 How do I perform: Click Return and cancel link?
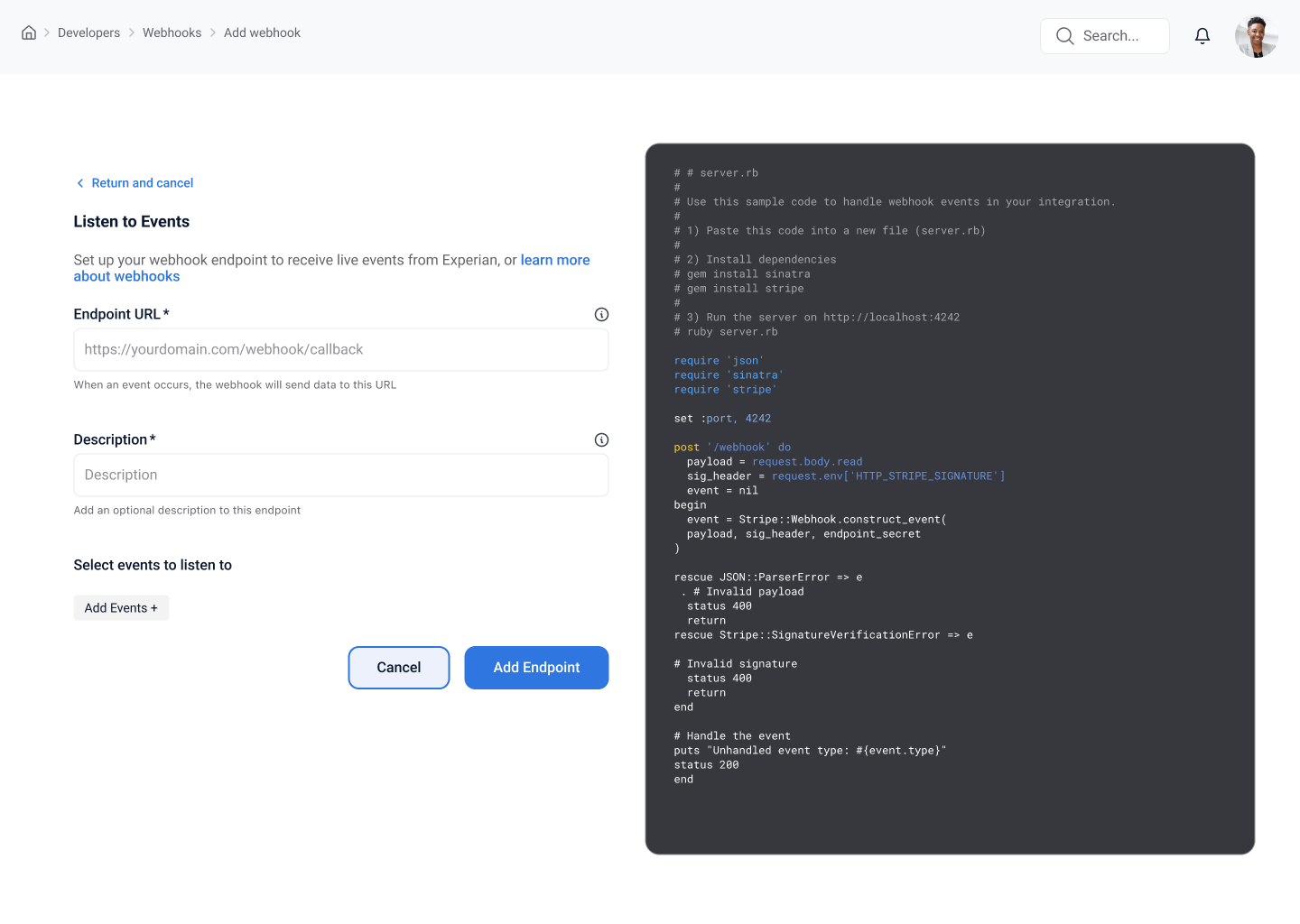pyautogui.click(x=143, y=183)
